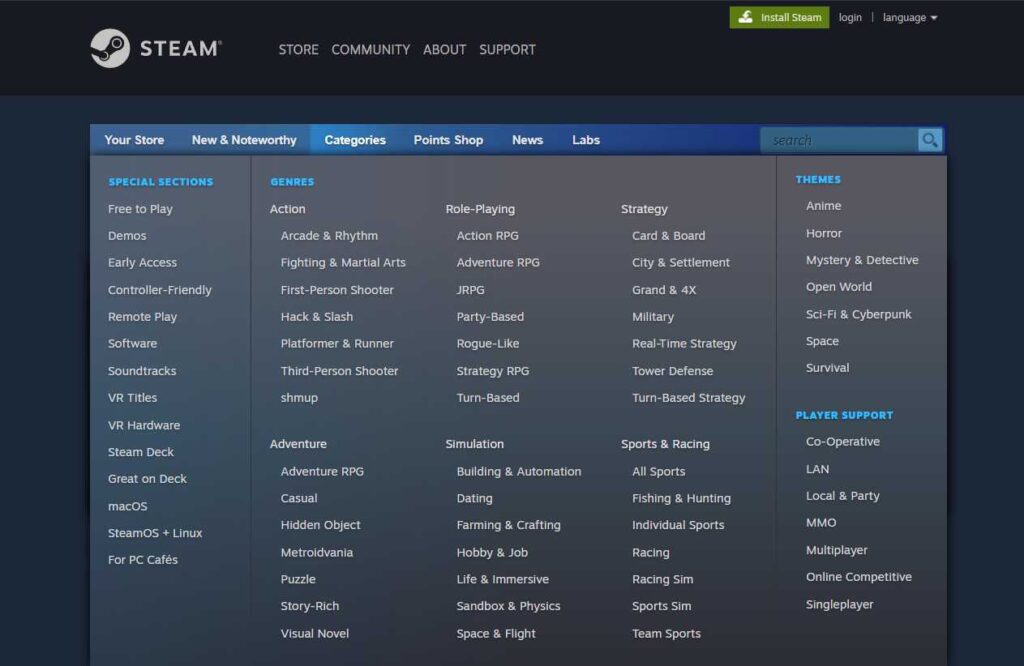Click the Steam logo

(x=155, y=47)
